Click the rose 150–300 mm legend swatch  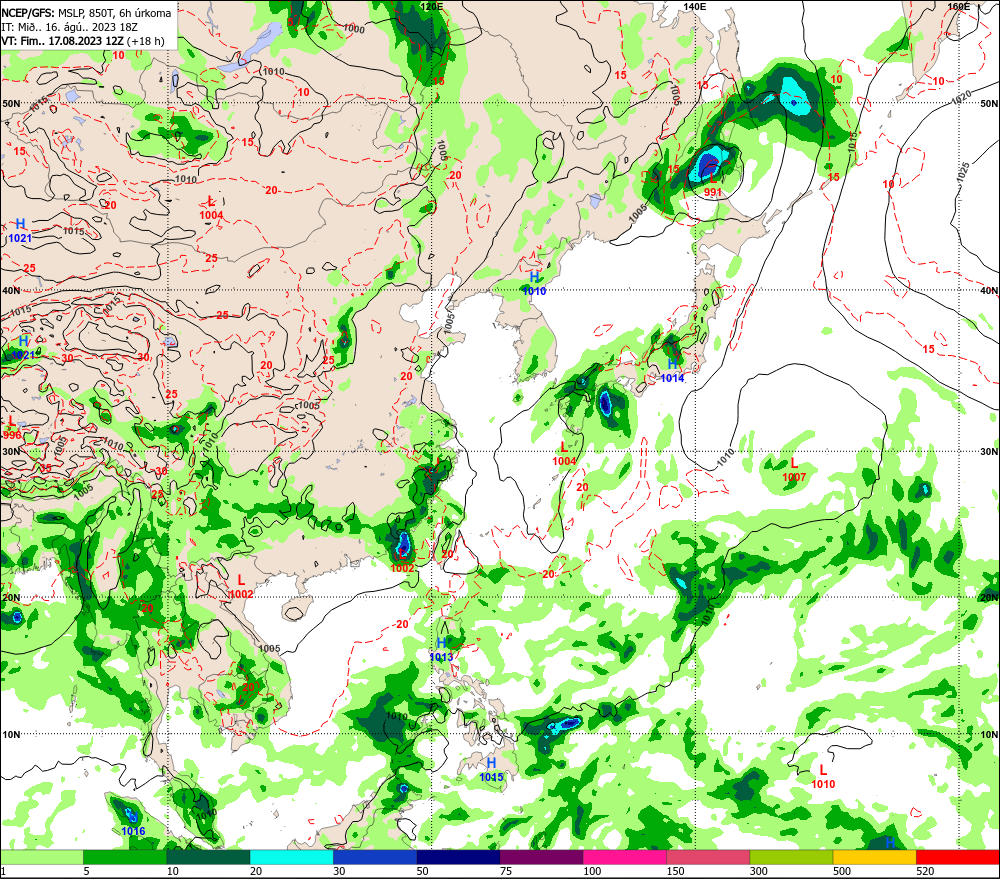click(x=708, y=857)
